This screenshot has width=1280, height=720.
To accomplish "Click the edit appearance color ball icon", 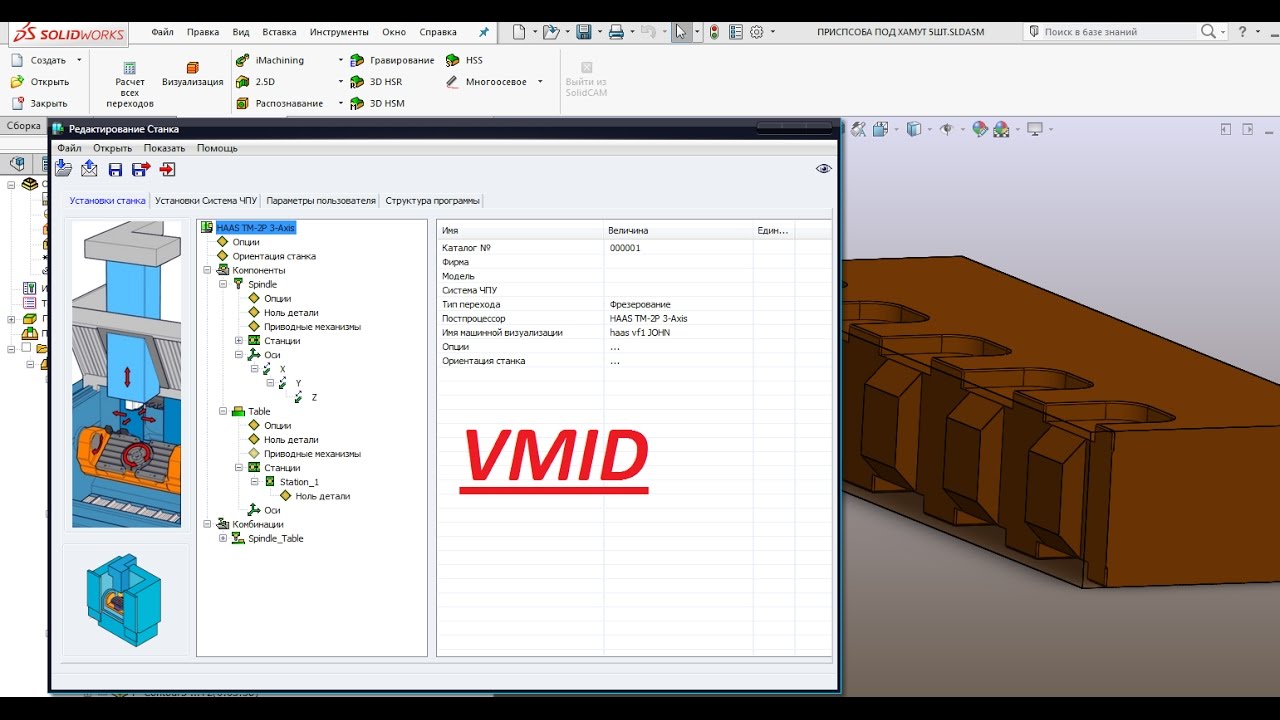I will 980,129.
